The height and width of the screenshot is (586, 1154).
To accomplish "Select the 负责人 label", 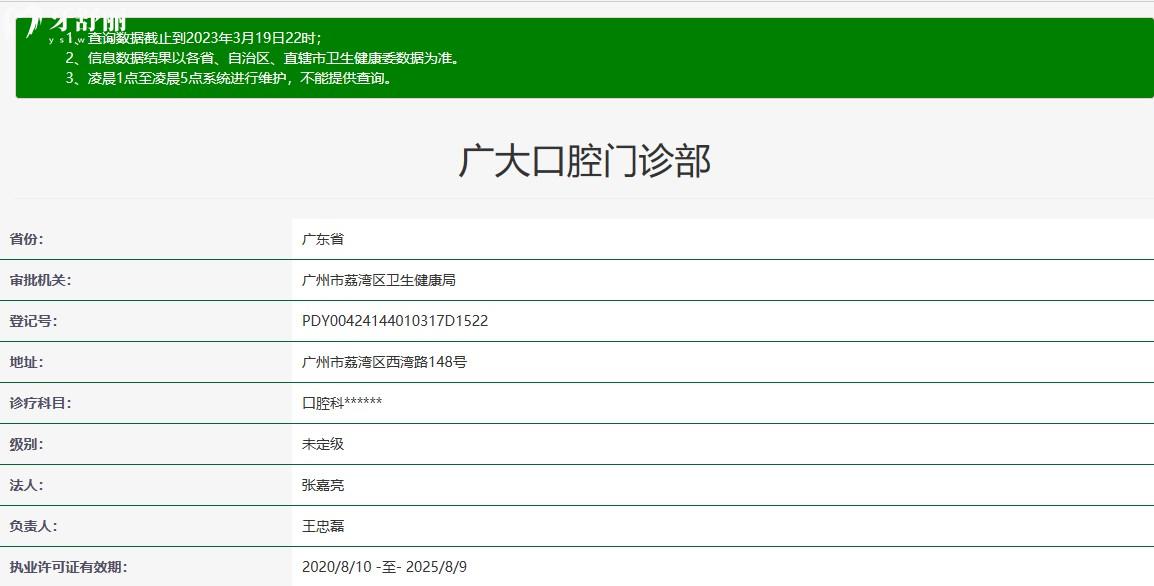I will (33, 526).
